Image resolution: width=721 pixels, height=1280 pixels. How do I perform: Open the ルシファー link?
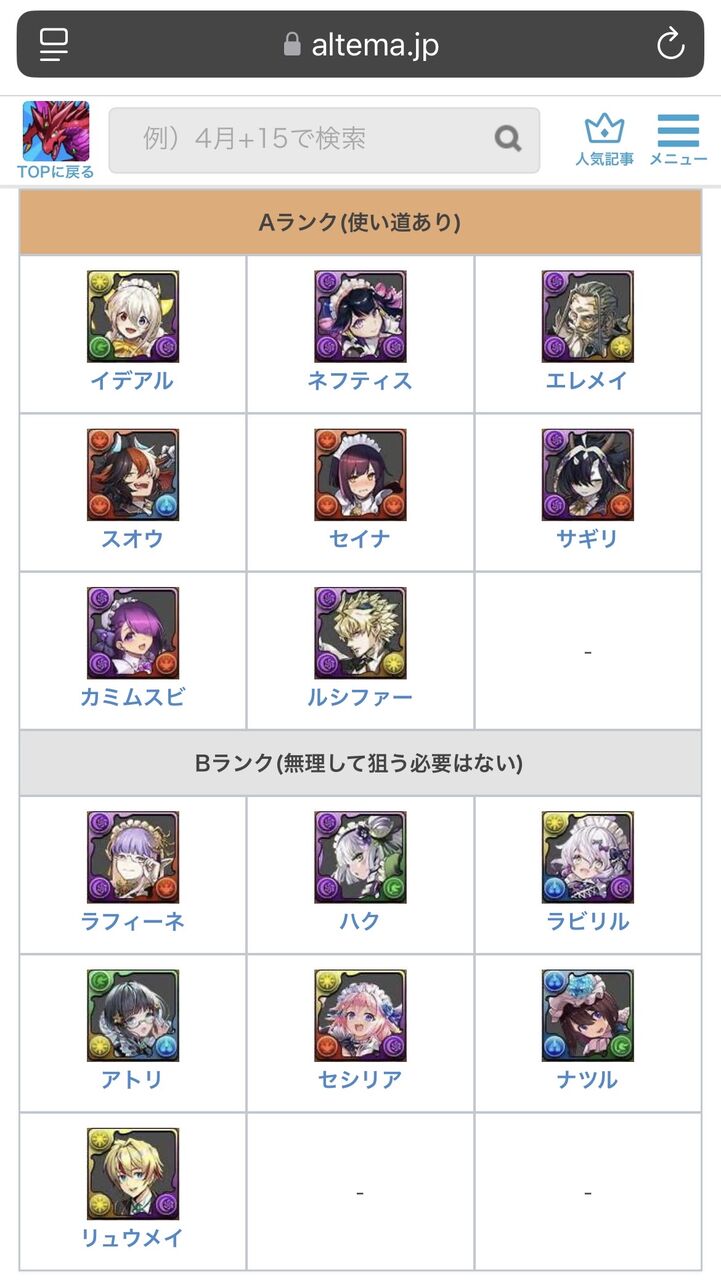pos(360,697)
